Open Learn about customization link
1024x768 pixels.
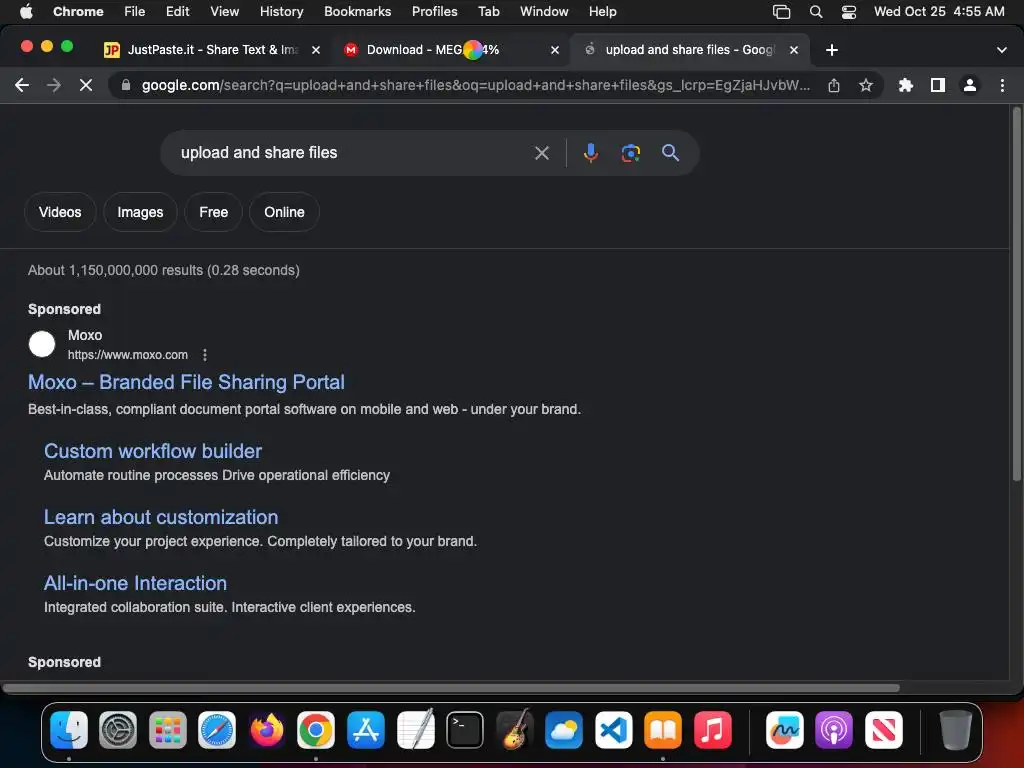pyautogui.click(x=161, y=517)
